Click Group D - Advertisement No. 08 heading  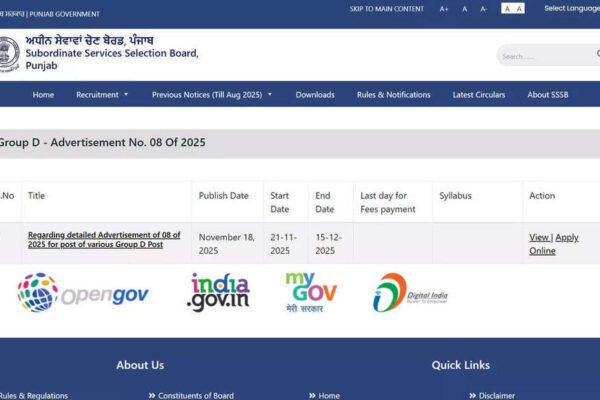pyautogui.click(x=102, y=142)
